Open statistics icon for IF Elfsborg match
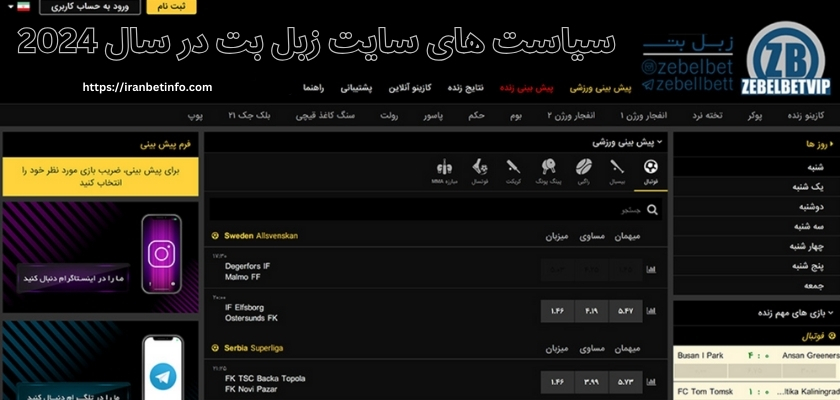The height and width of the screenshot is (400, 840). (x=652, y=311)
